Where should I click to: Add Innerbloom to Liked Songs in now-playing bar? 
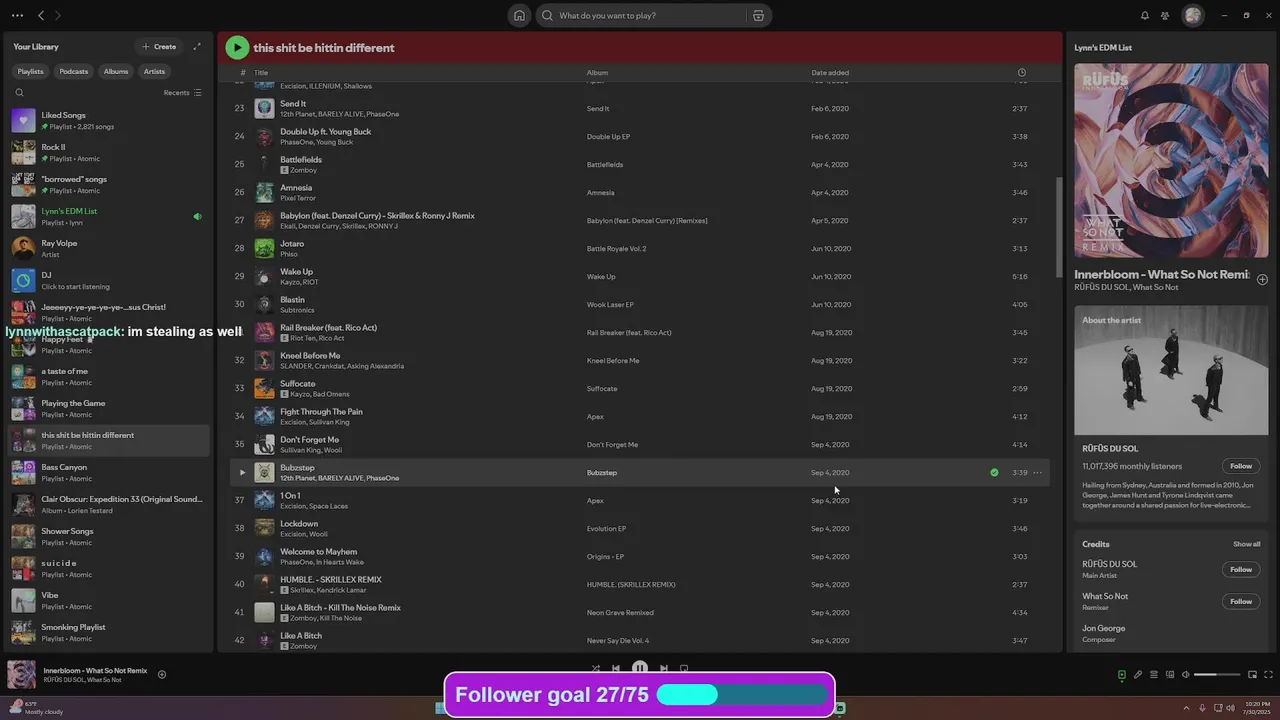162,674
